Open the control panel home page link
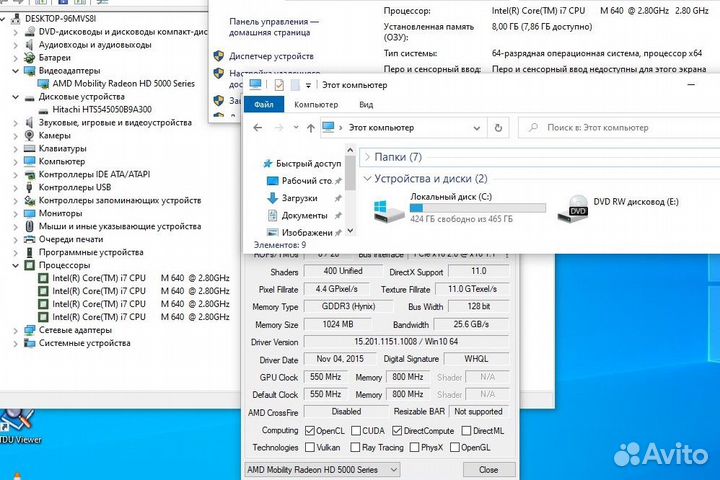Viewport: 720px width, 480px height. pyautogui.click(x=274, y=27)
